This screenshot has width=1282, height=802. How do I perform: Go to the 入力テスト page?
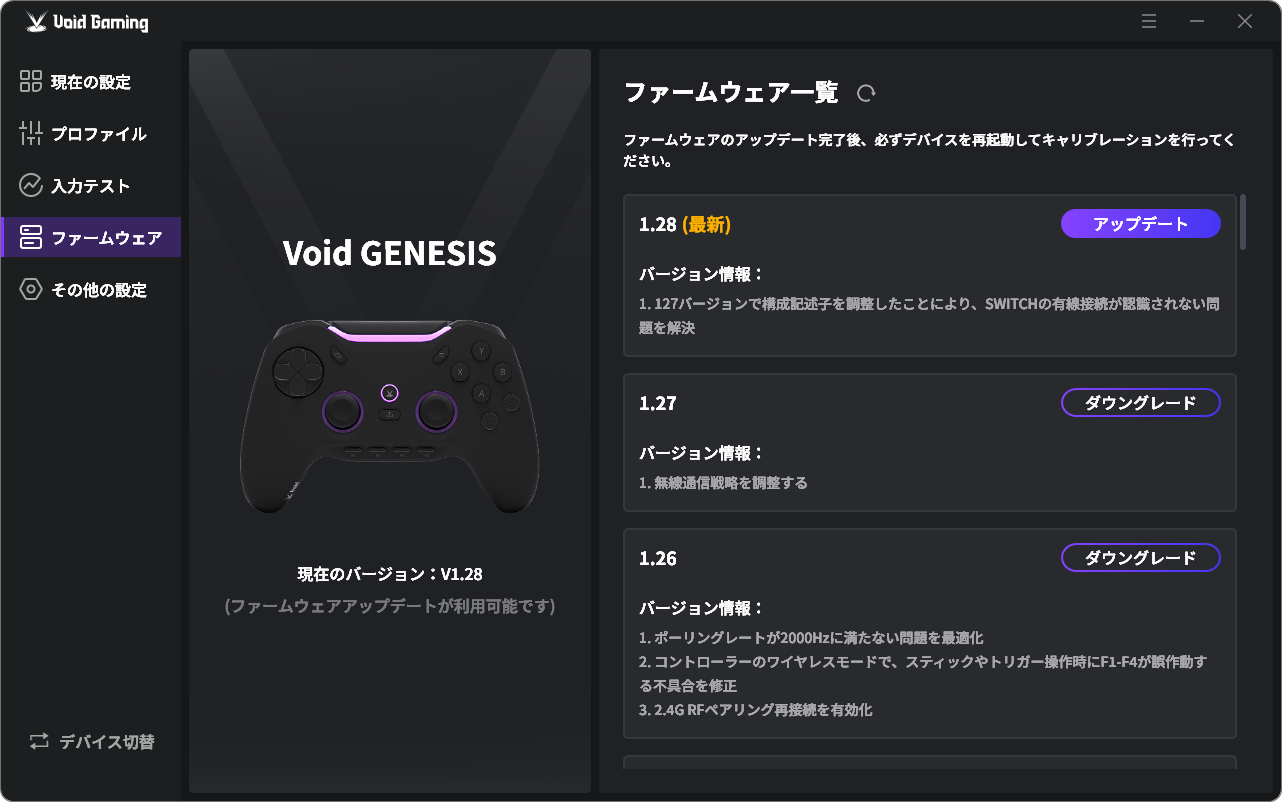[x=90, y=186]
